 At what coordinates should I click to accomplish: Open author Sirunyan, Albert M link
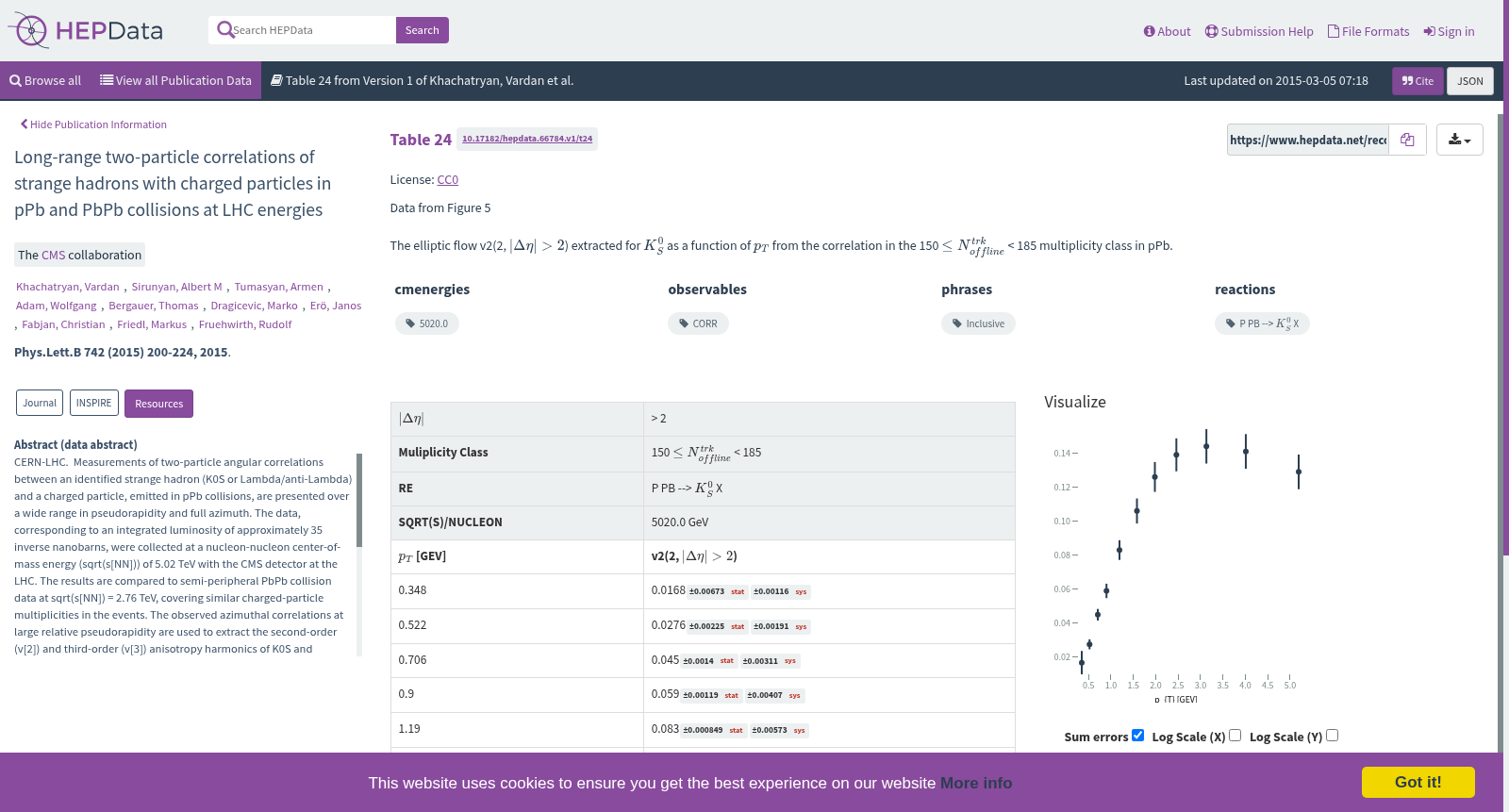(x=177, y=287)
